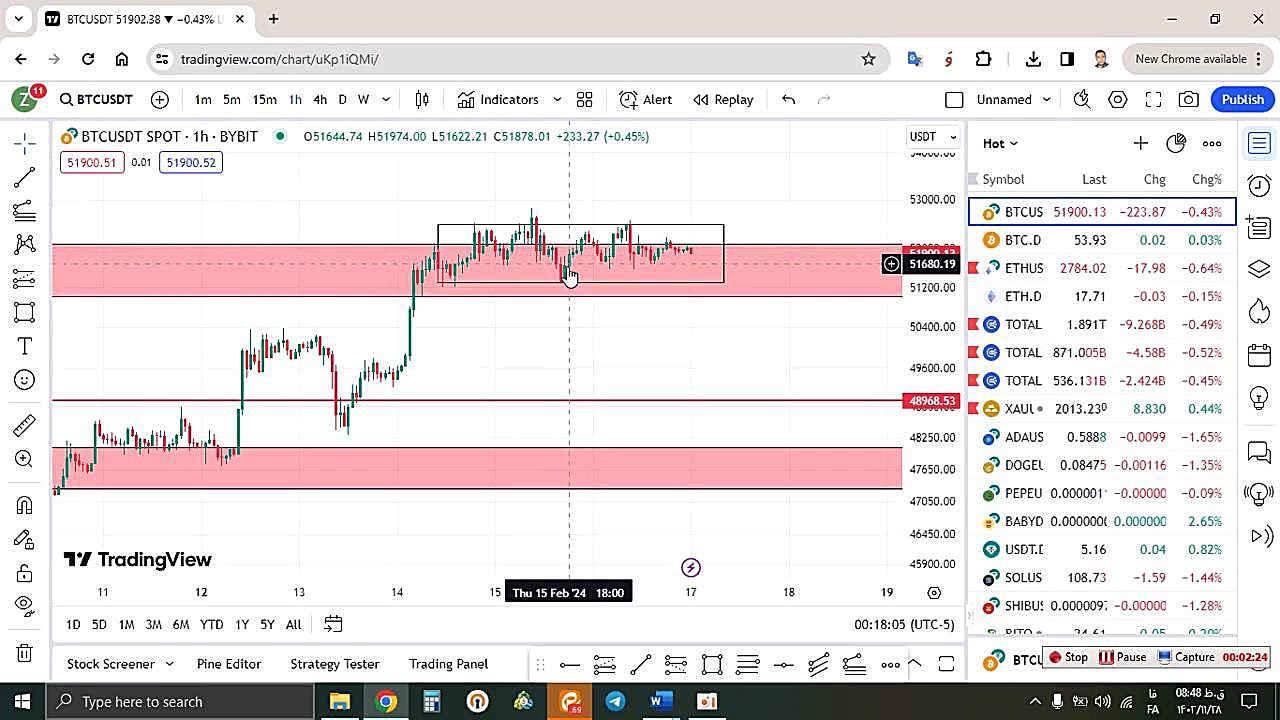1280x720 pixels.
Task: Select the 3M date range
Action: (x=153, y=624)
